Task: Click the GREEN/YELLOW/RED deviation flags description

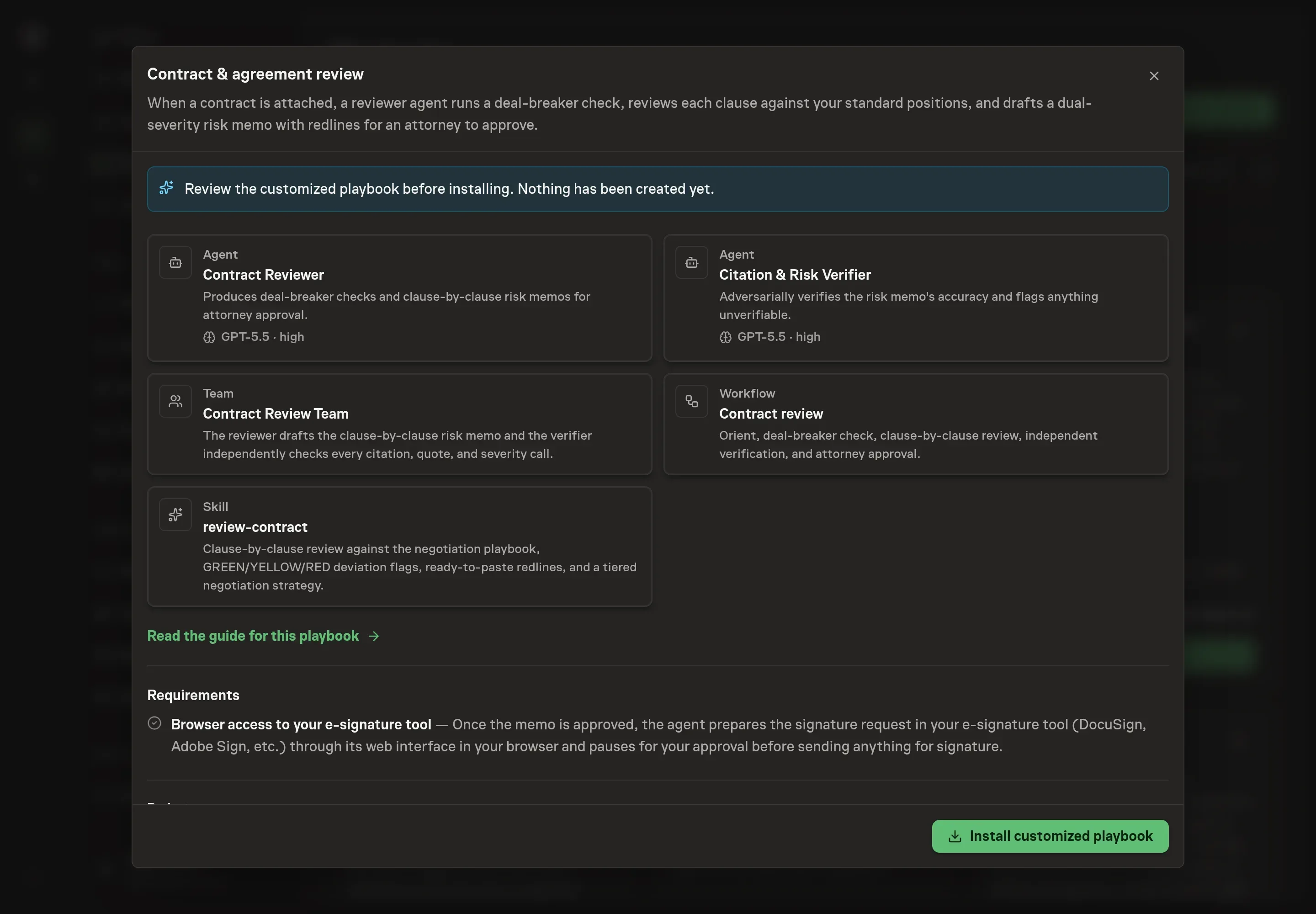Action: pyautogui.click(x=420, y=567)
